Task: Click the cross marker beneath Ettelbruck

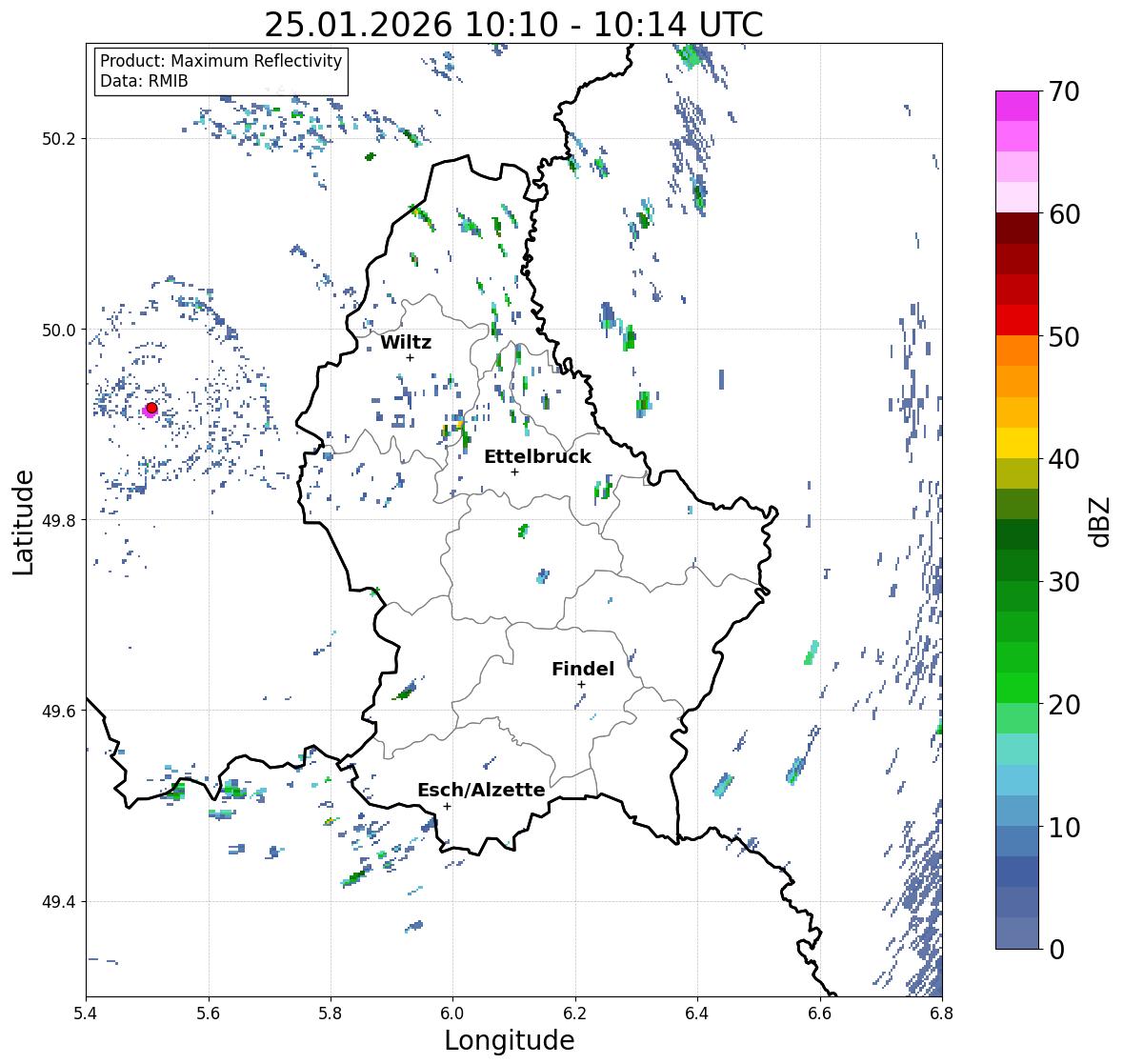Action: pyautogui.click(x=514, y=472)
